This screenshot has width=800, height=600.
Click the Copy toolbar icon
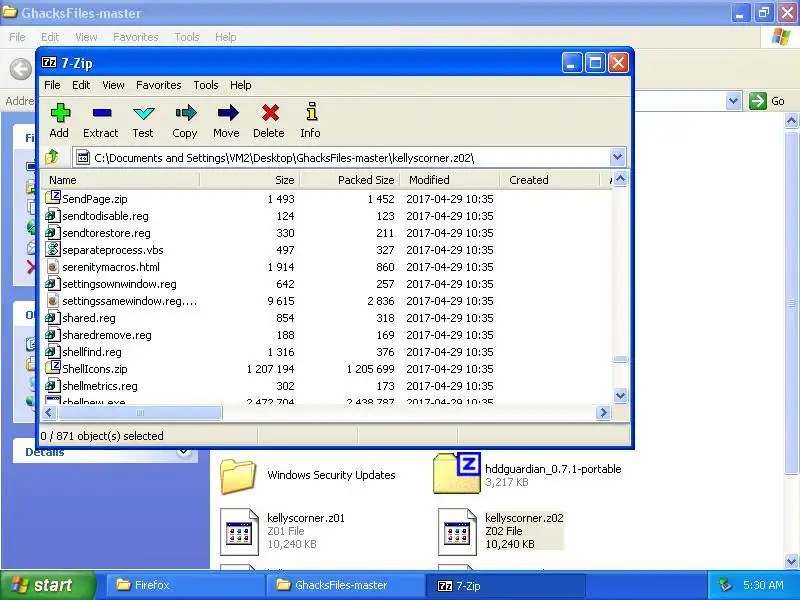(x=185, y=113)
